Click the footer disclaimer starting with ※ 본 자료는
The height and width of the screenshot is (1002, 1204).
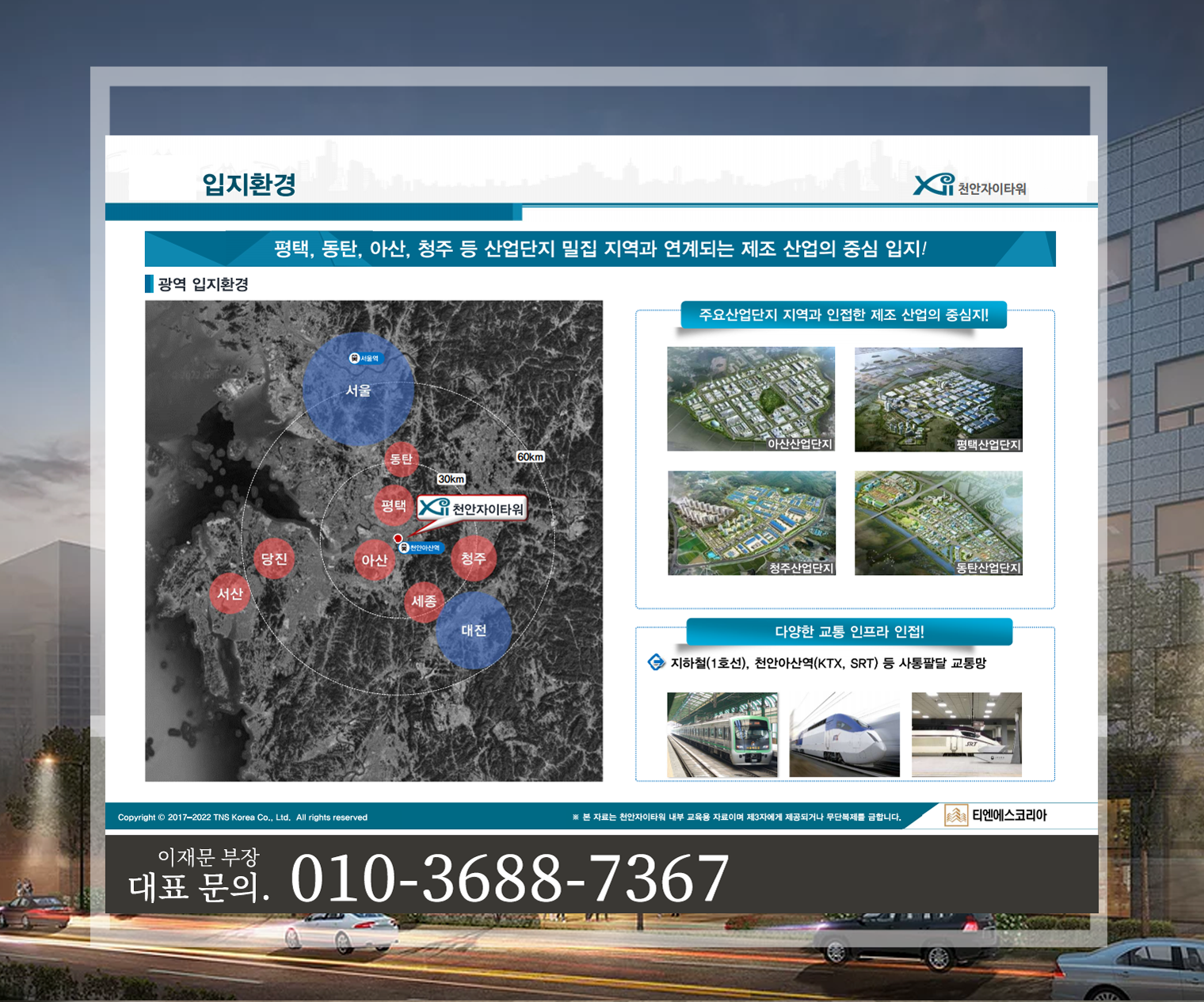click(x=737, y=817)
